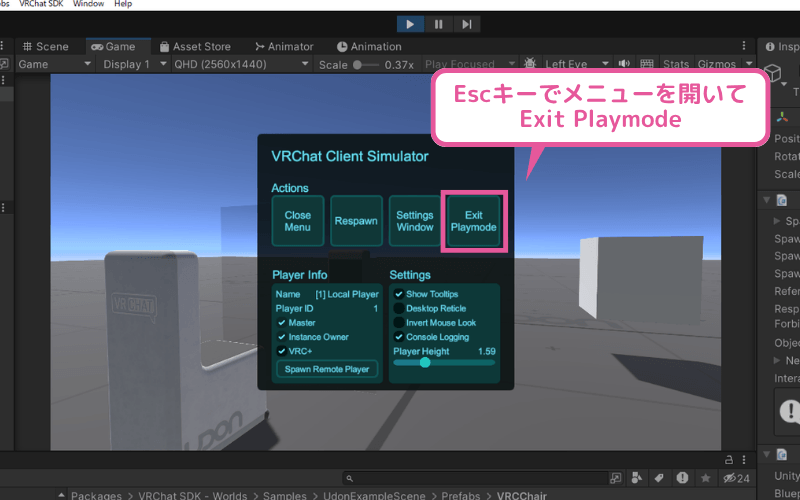Image resolution: width=800 pixels, height=500 pixels.
Task: Uncheck the Show Tooltips checkbox
Action: point(399,294)
